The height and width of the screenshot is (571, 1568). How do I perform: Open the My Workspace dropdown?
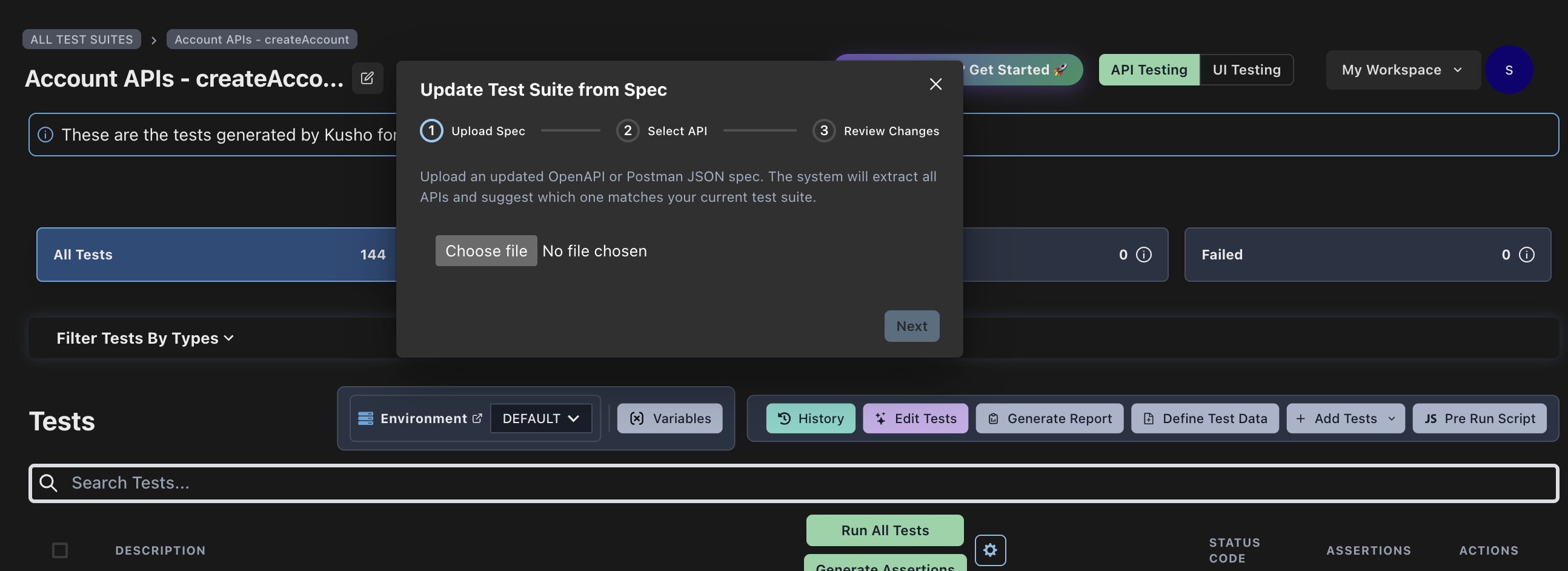[1403, 70]
